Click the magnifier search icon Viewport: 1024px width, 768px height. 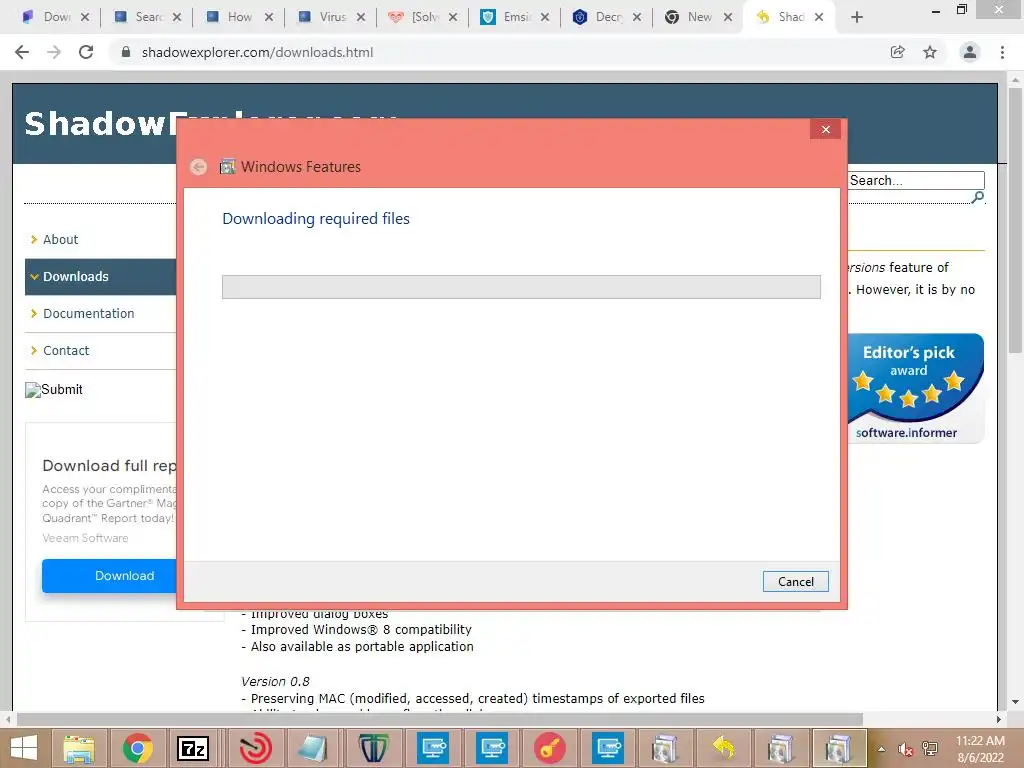point(978,197)
